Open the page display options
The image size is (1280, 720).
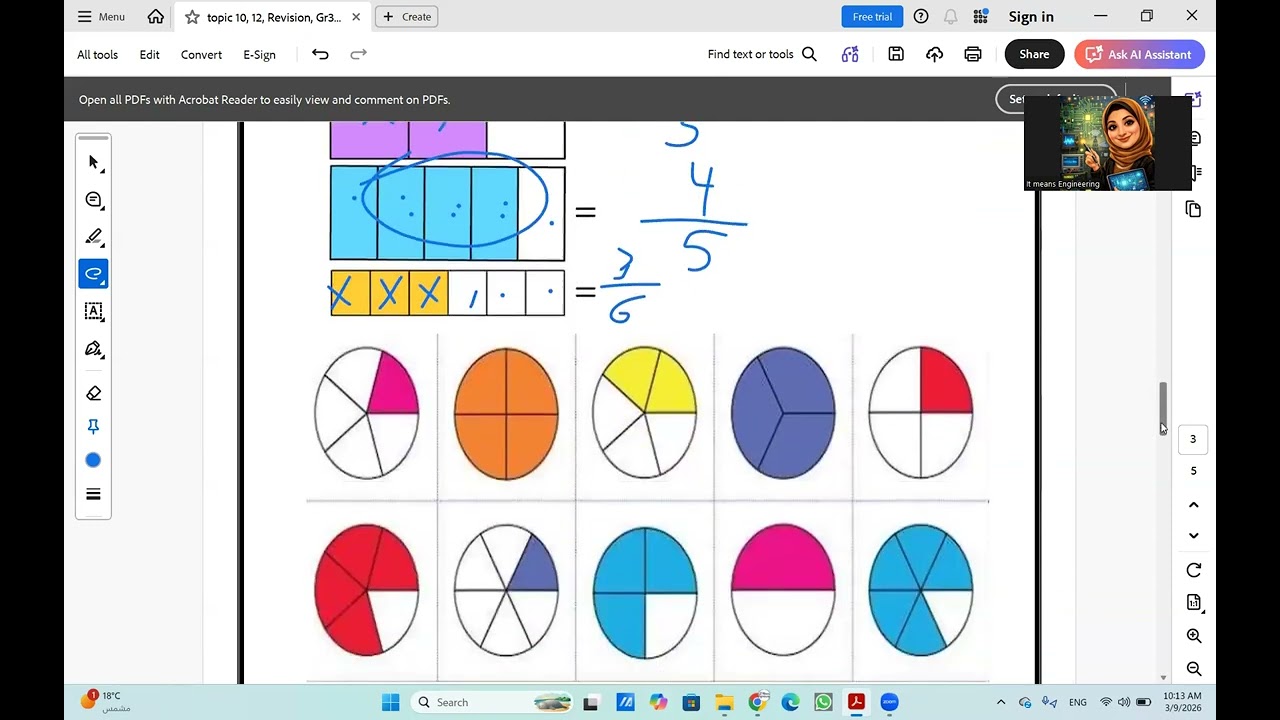pyautogui.click(x=1193, y=602)
